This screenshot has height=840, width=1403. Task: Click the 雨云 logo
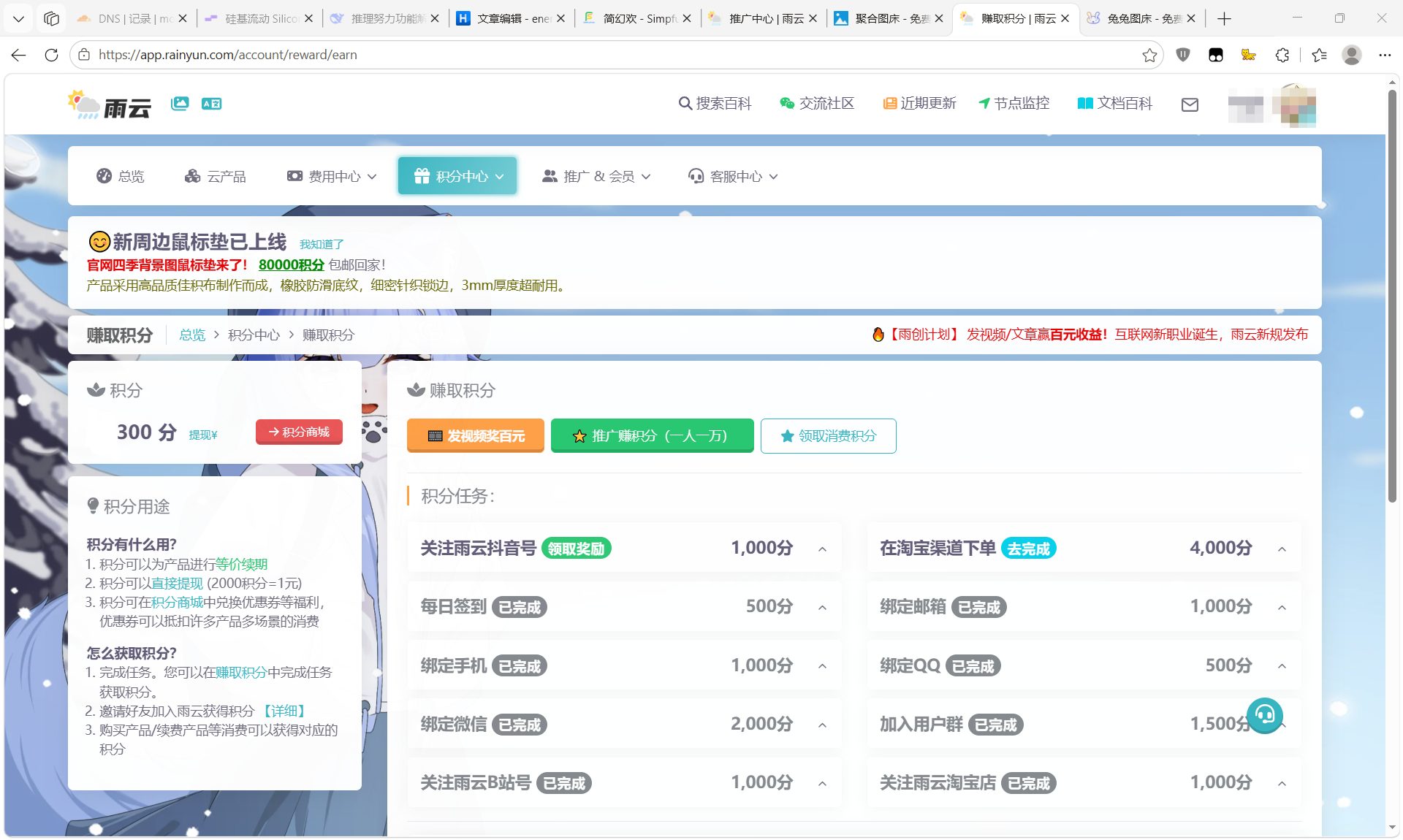(x=110, y=104)
